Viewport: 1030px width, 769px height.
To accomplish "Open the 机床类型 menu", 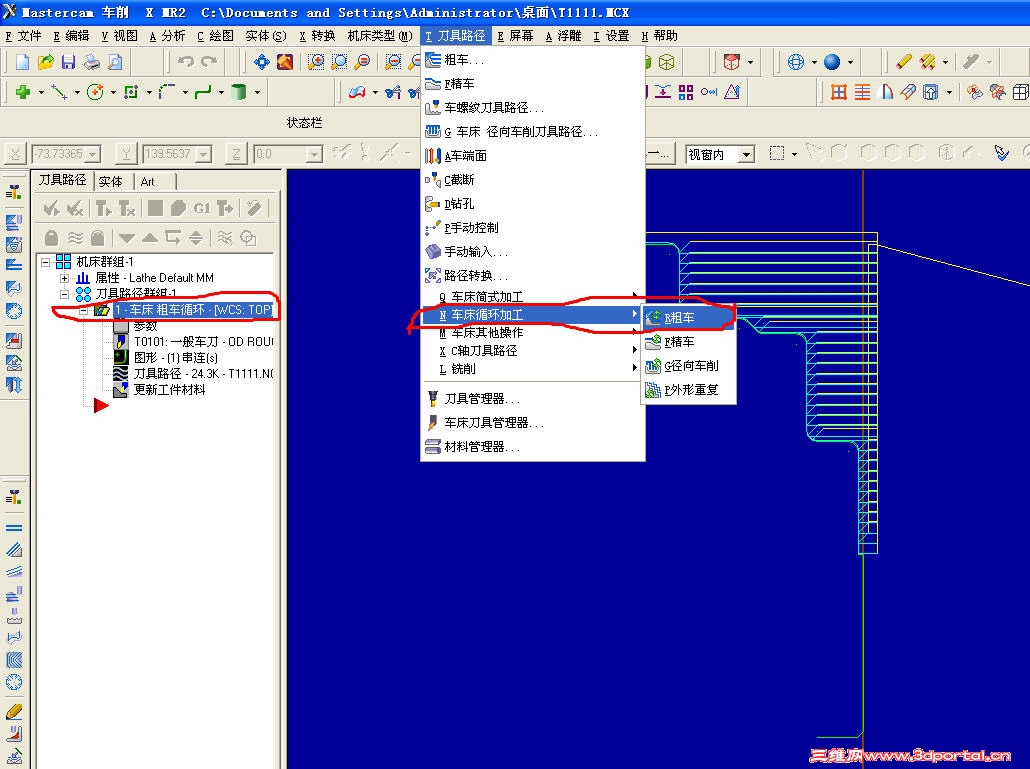I will click(x=380, y=35).
